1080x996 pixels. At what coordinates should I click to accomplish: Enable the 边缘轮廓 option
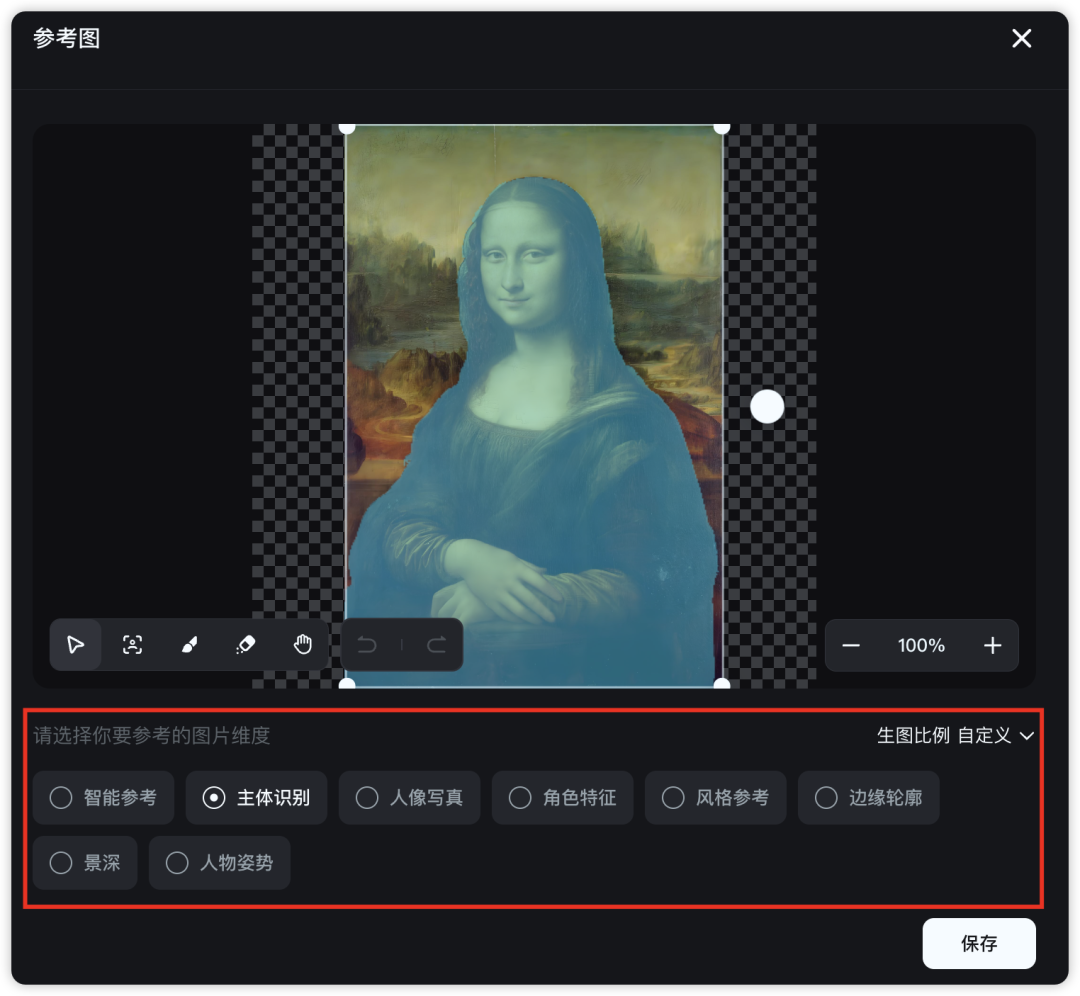tap(869, 798)
